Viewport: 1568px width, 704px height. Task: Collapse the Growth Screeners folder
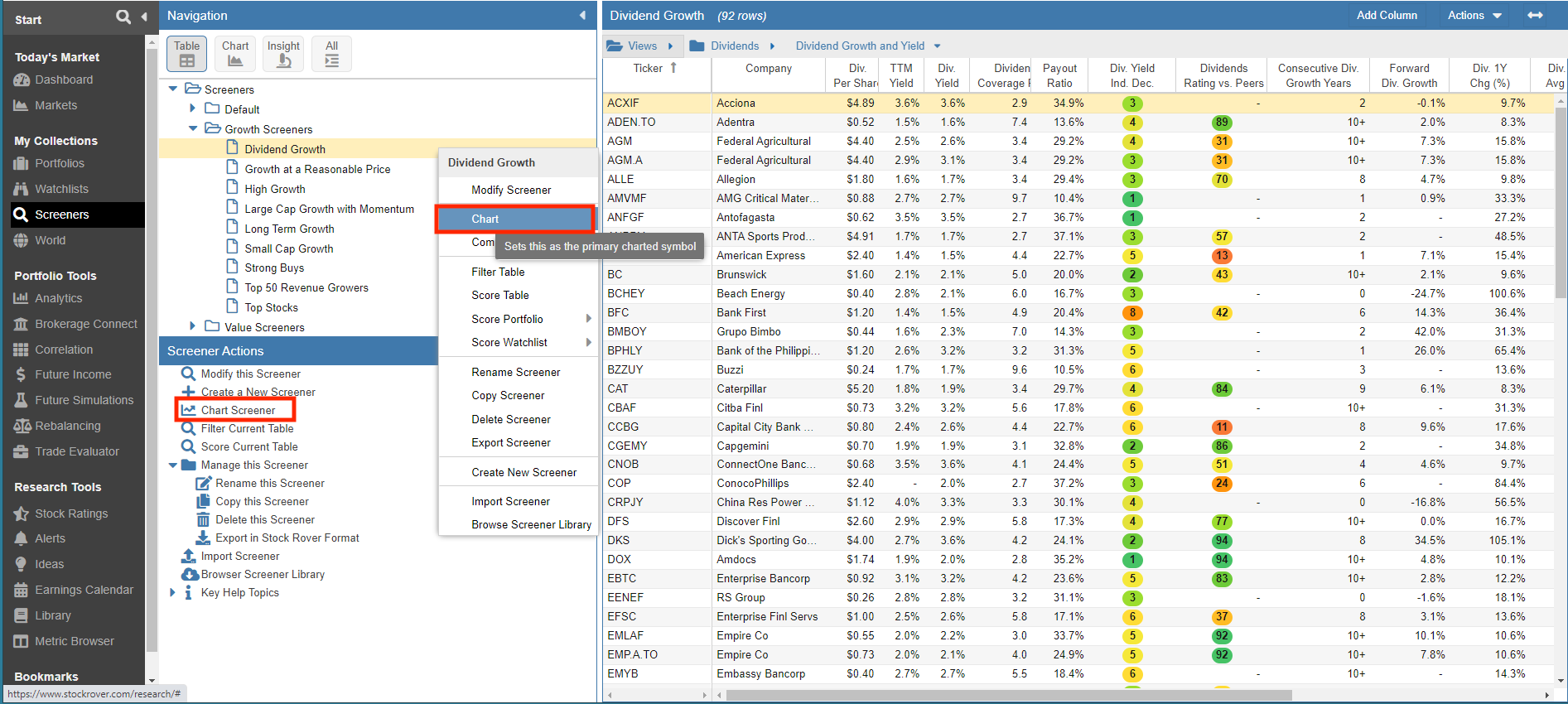pos(193,128)
